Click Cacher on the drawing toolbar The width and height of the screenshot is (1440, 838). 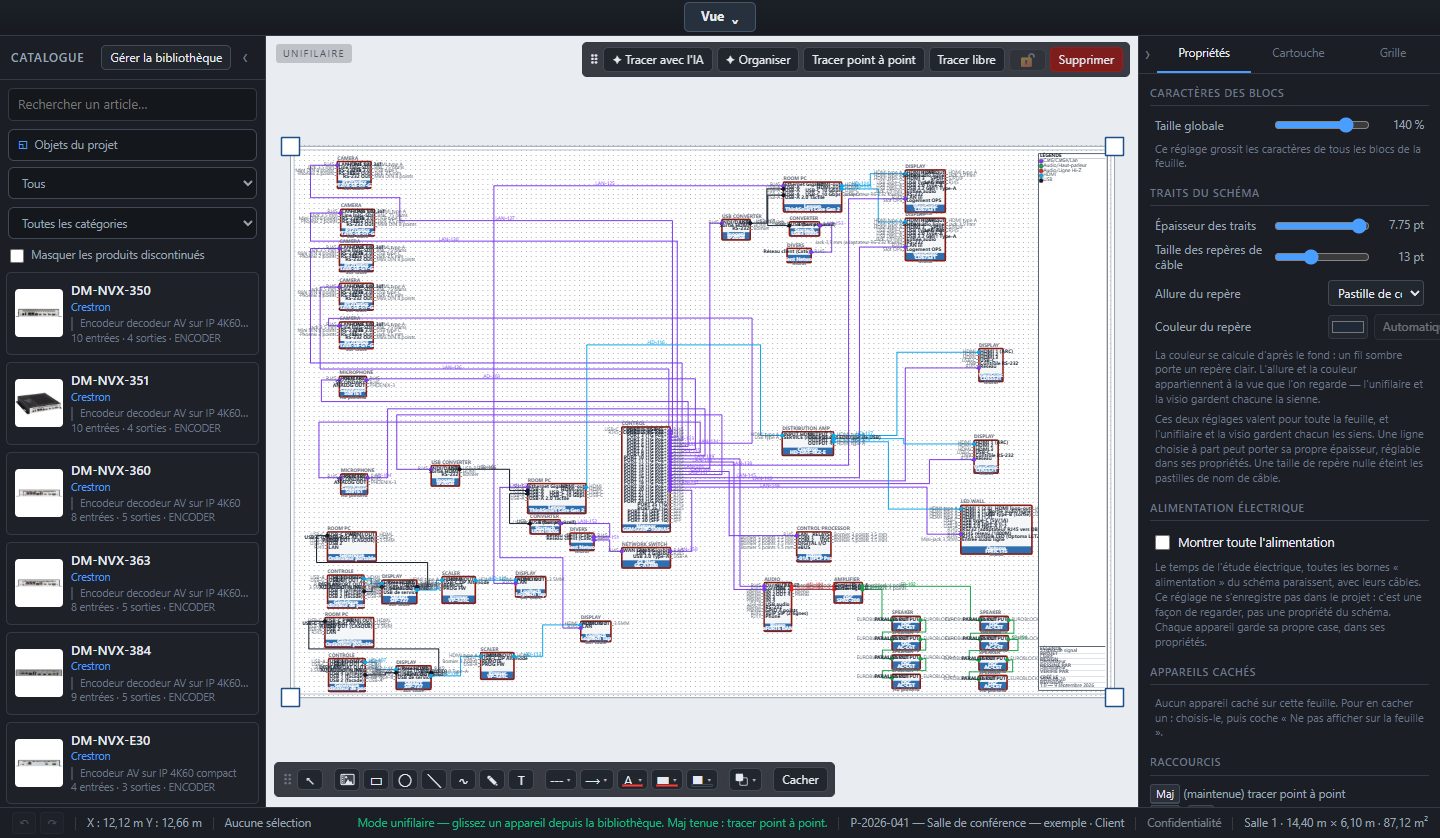[800, 780]
